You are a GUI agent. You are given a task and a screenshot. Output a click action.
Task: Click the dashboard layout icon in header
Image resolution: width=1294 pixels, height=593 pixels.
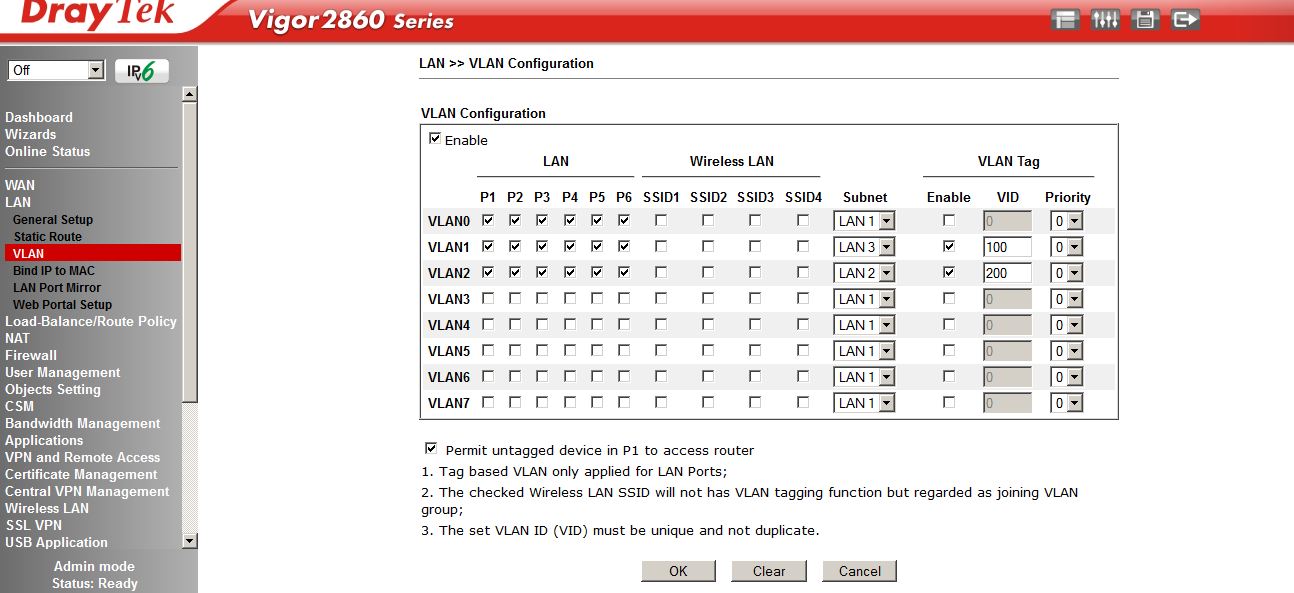[1065, 20]
